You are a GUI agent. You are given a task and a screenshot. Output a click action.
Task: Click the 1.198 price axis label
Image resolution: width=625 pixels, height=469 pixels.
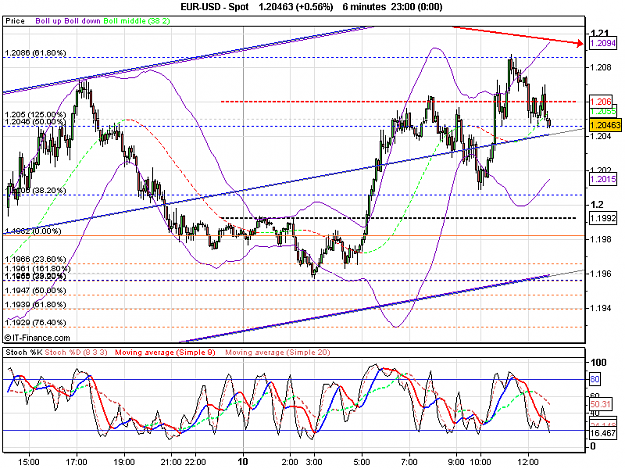600,239
